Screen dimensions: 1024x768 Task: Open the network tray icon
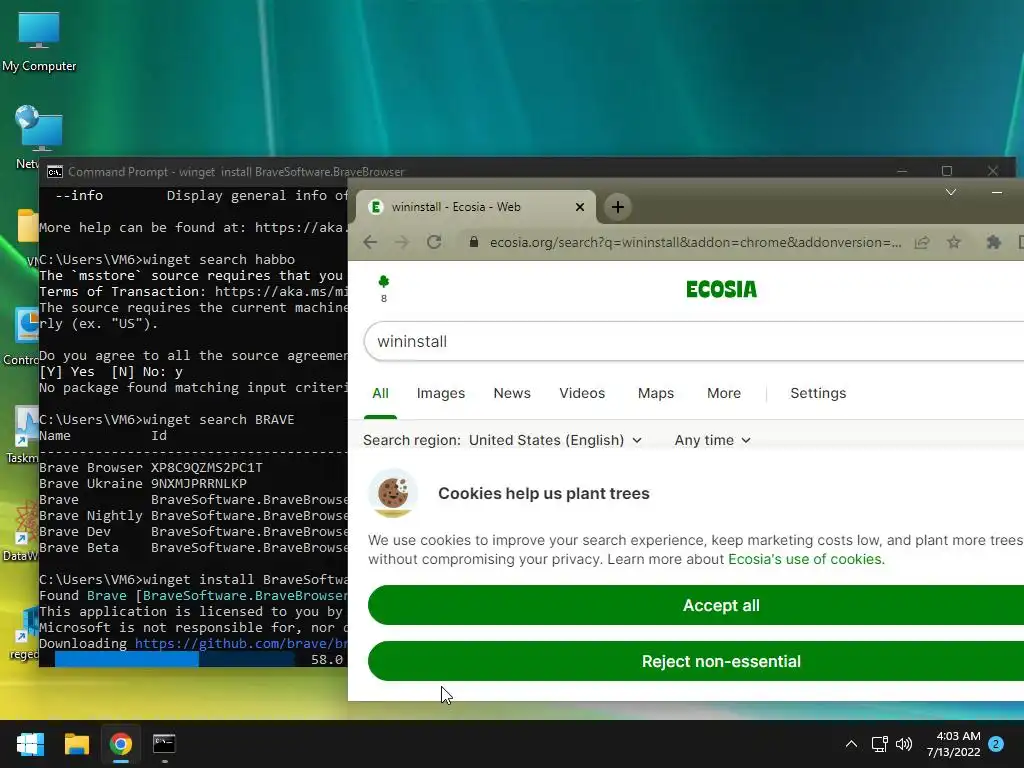(879, 744)
